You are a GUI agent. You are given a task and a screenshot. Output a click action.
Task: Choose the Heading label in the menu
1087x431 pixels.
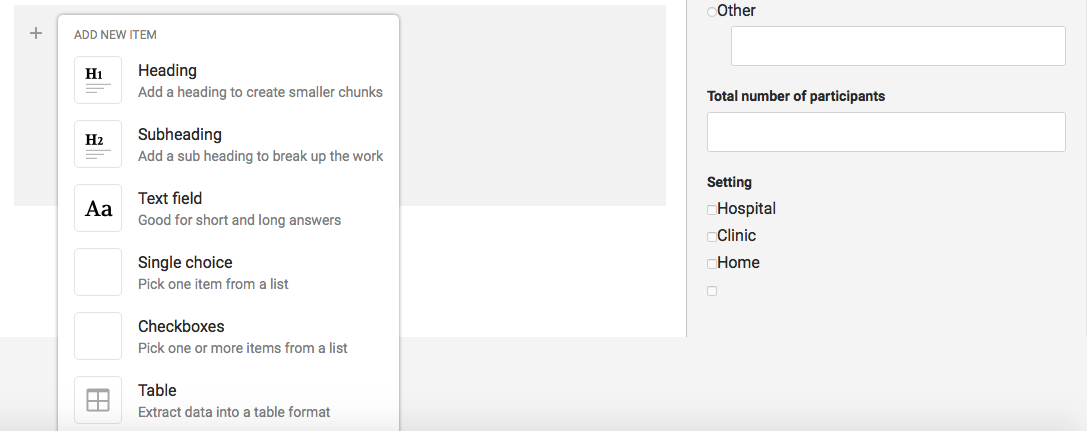[167, 71]
